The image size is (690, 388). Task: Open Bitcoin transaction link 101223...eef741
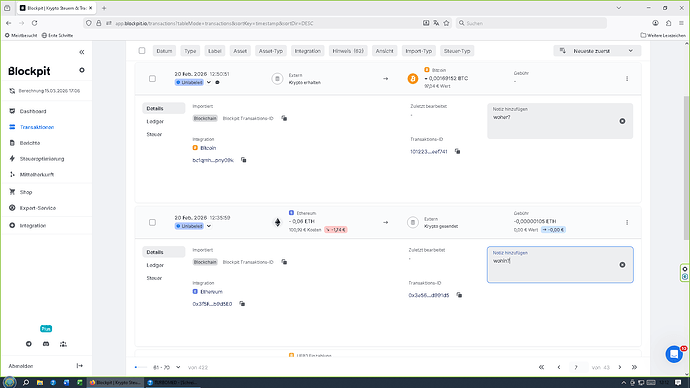(x=429, y=152)
